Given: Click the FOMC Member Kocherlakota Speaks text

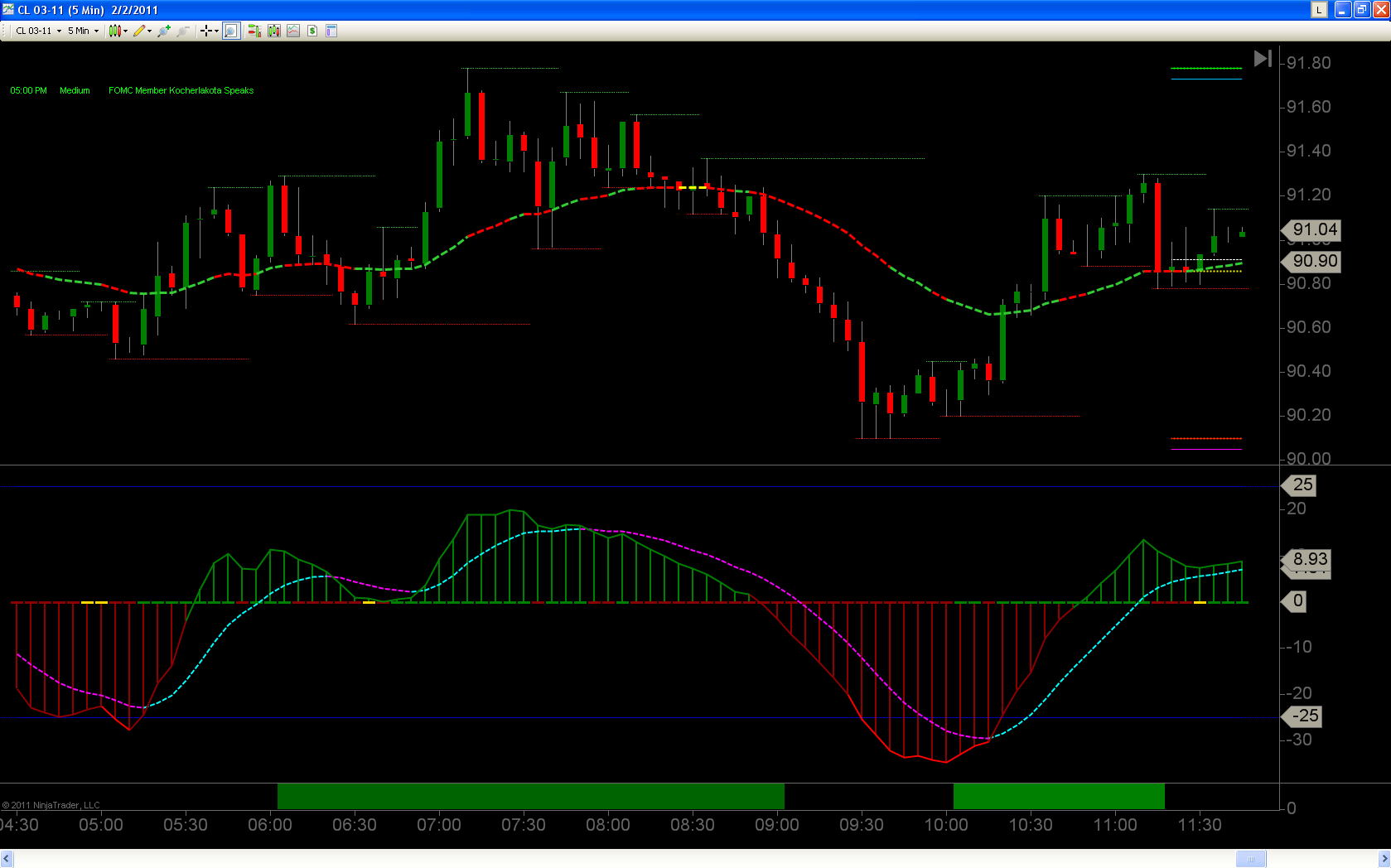Looking at the screenshot, I should click(x=181, y=90).
